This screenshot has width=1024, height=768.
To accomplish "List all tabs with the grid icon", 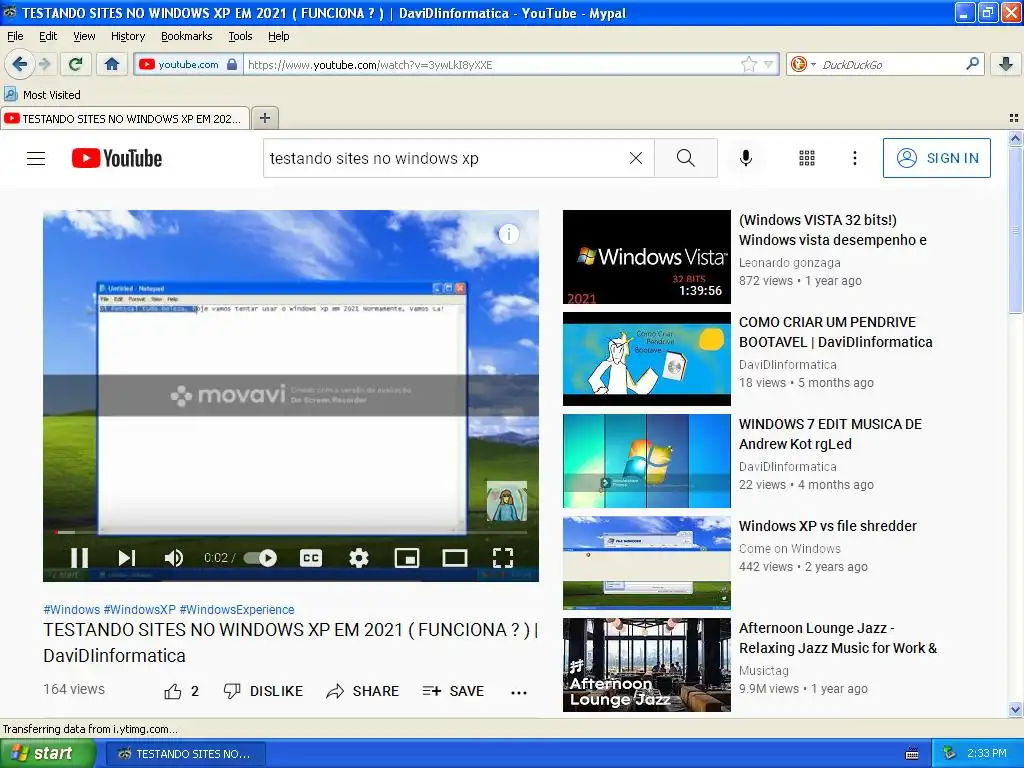I will coord(1014,118).
